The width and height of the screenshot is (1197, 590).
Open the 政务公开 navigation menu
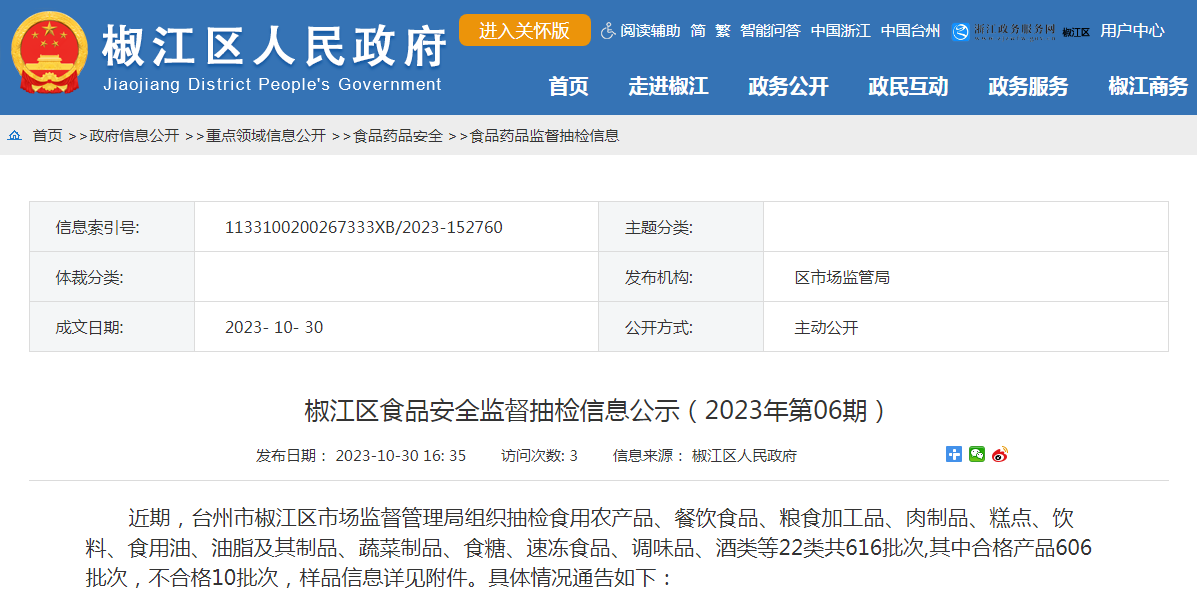[x=788, y=87]
